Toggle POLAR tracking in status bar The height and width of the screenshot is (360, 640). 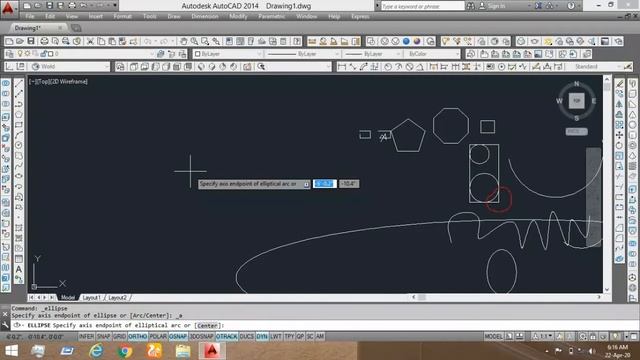158,336
